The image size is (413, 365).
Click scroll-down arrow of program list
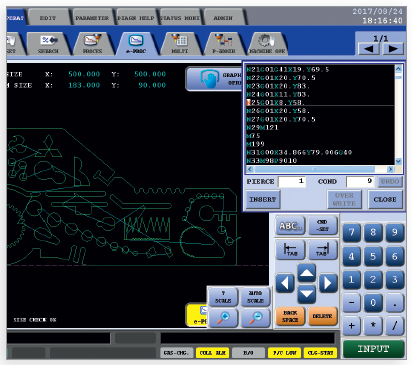(398, 161)
